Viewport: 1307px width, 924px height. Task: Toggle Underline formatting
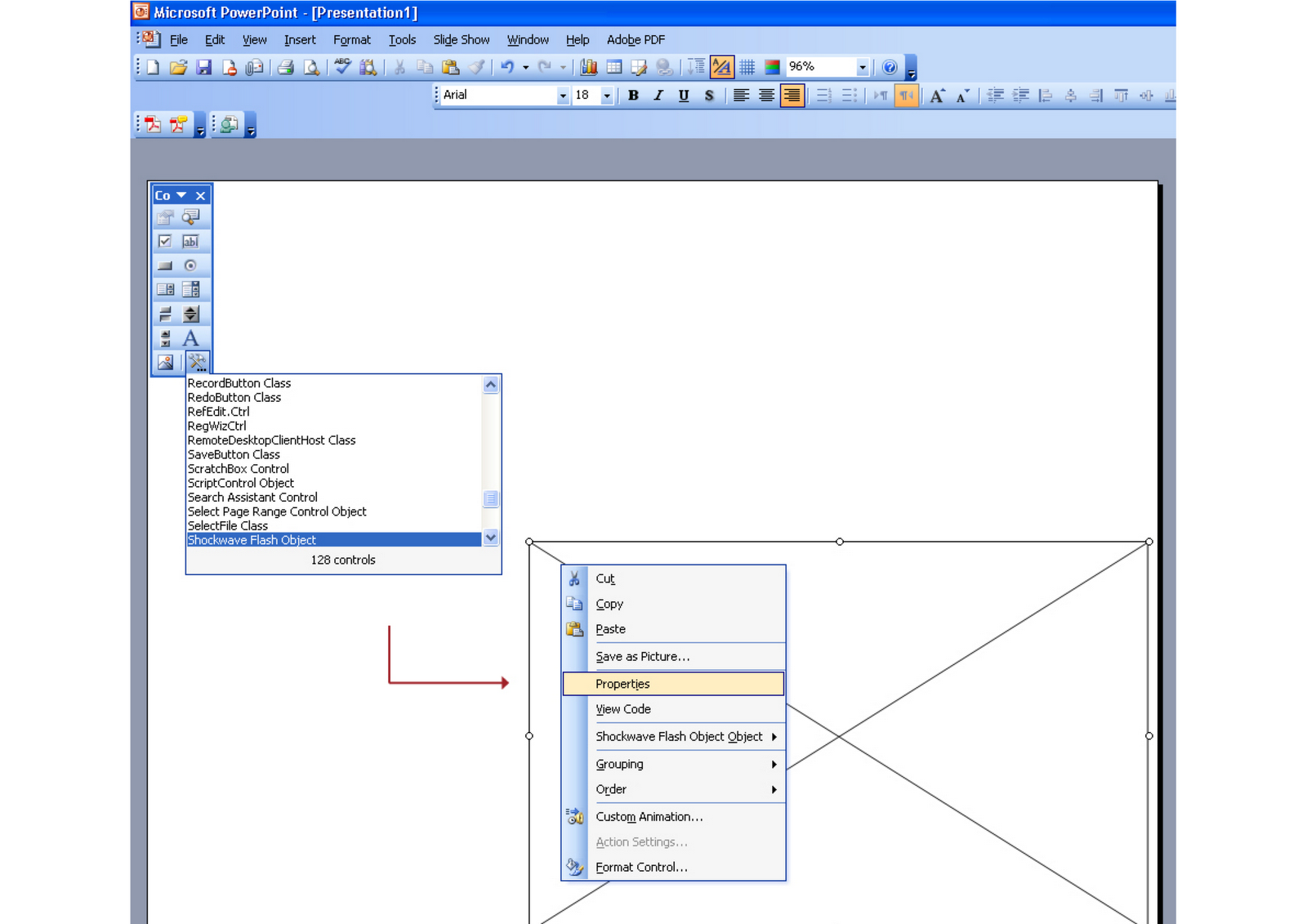tap(684, 96)
